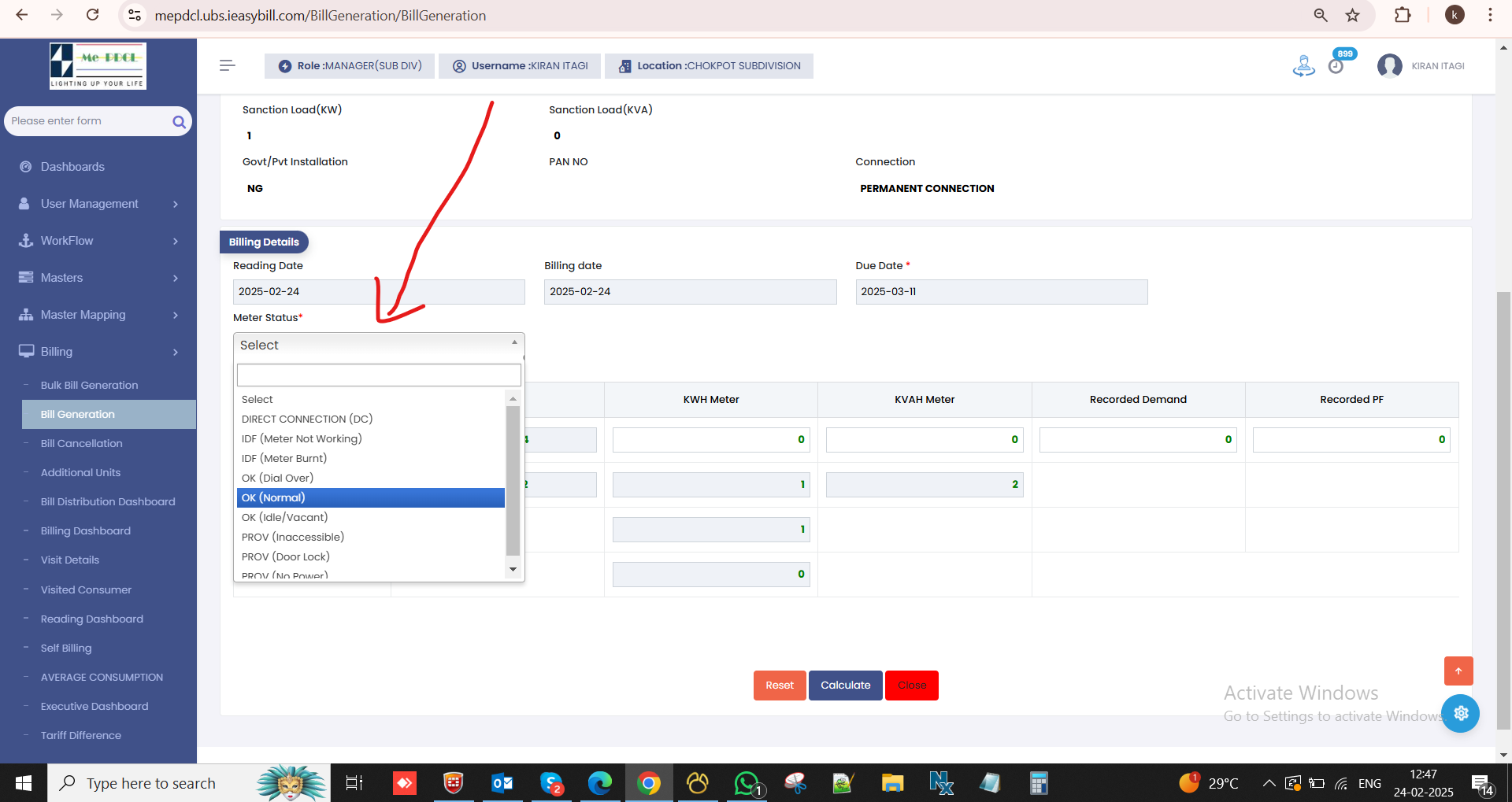Open Outlook in the taskbar
Viewport: 1512px width, 802px height.
[502, 783]
